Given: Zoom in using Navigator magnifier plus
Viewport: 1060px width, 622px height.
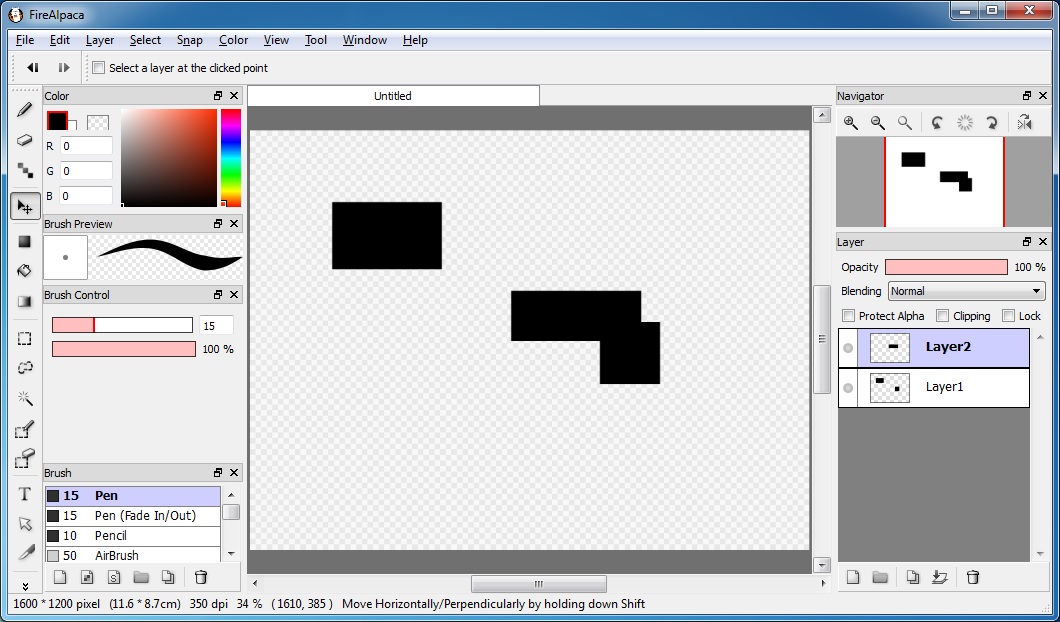Looking at the screenshot, I should [x=850, y=123].
